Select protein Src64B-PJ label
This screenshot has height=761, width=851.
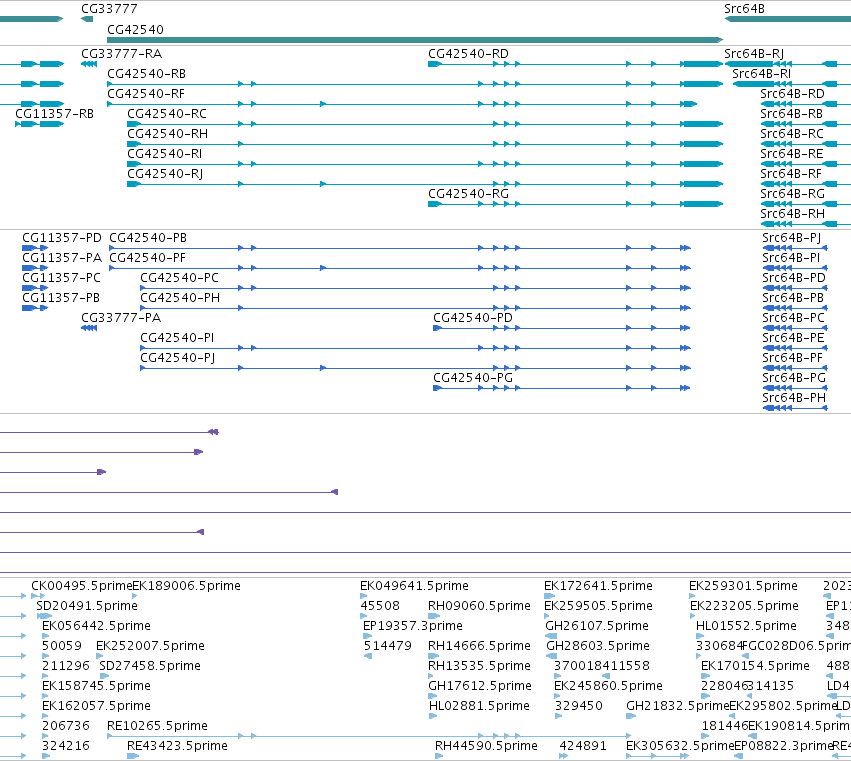[x=791, y=238]
